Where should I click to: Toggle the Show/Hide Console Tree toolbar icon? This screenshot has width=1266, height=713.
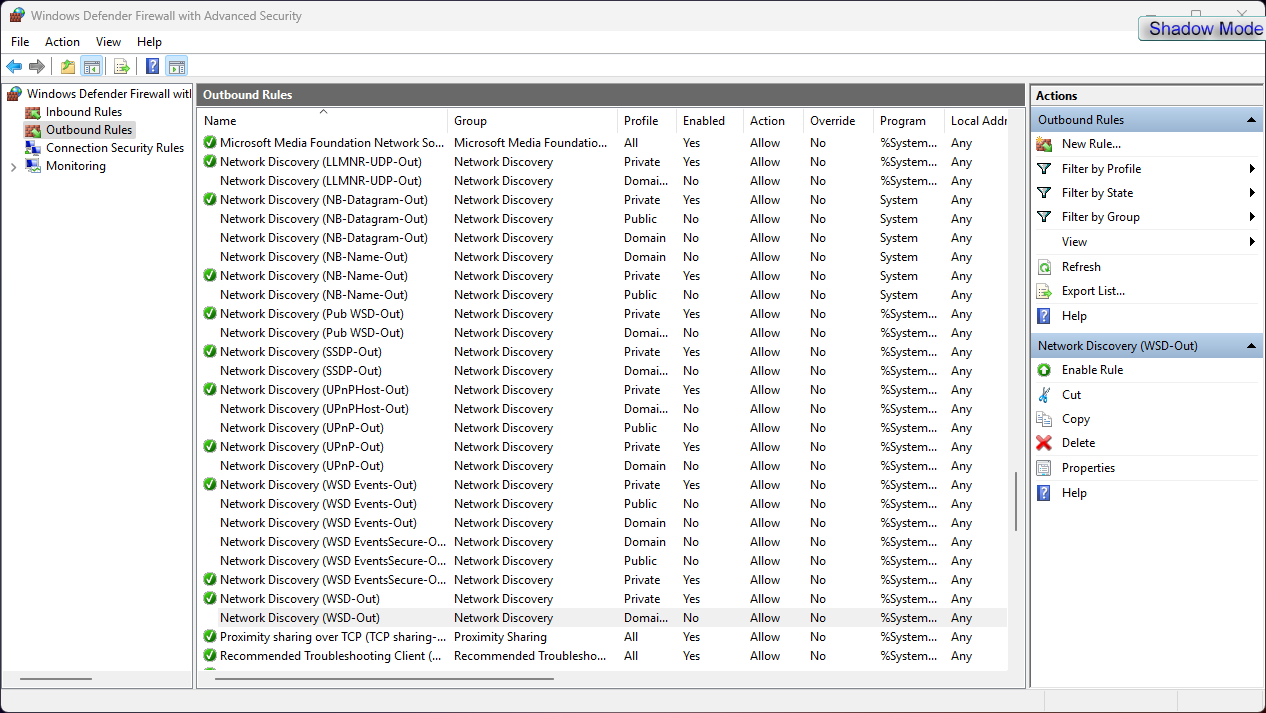tap(91, 67)
